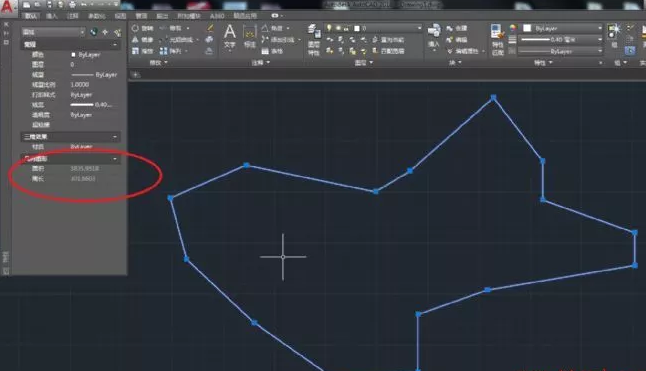Viewport: 646px width, 371px height.
Task: Click the ribbon object color swatch
Action: tap(527, 28)
